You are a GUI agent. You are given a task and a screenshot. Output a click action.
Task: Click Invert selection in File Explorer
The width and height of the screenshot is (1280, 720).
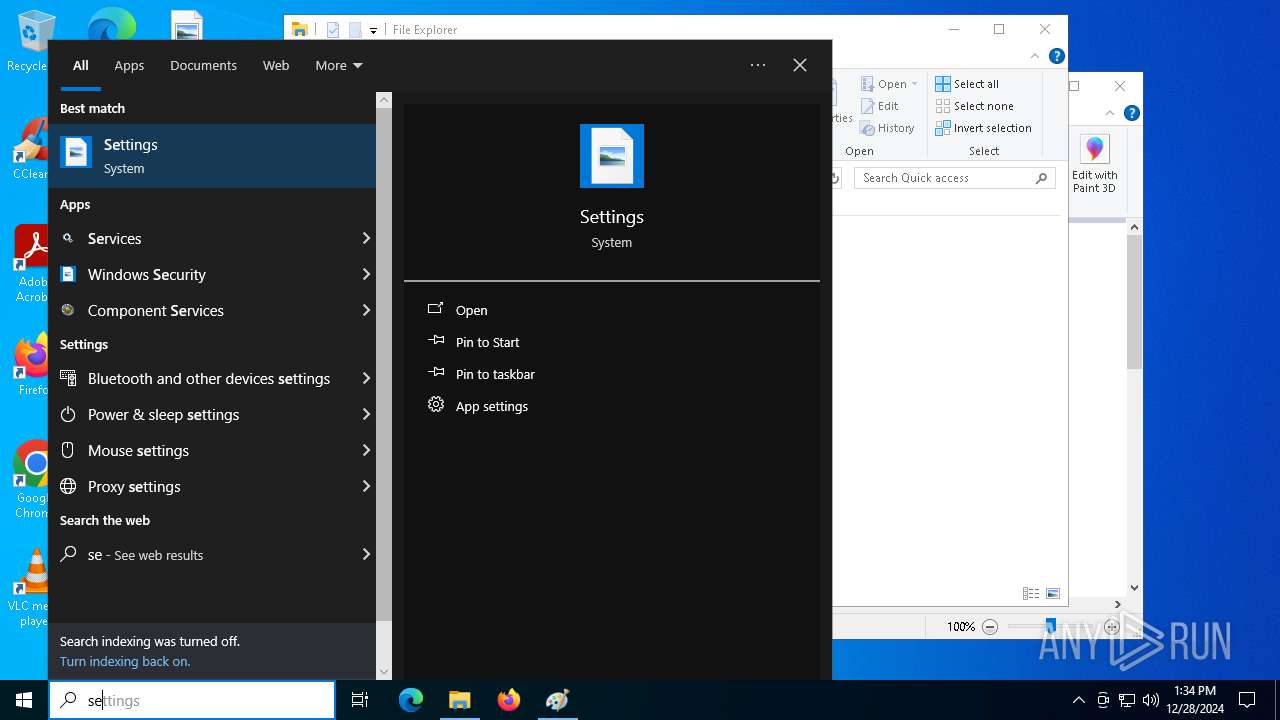coord(983,128)
